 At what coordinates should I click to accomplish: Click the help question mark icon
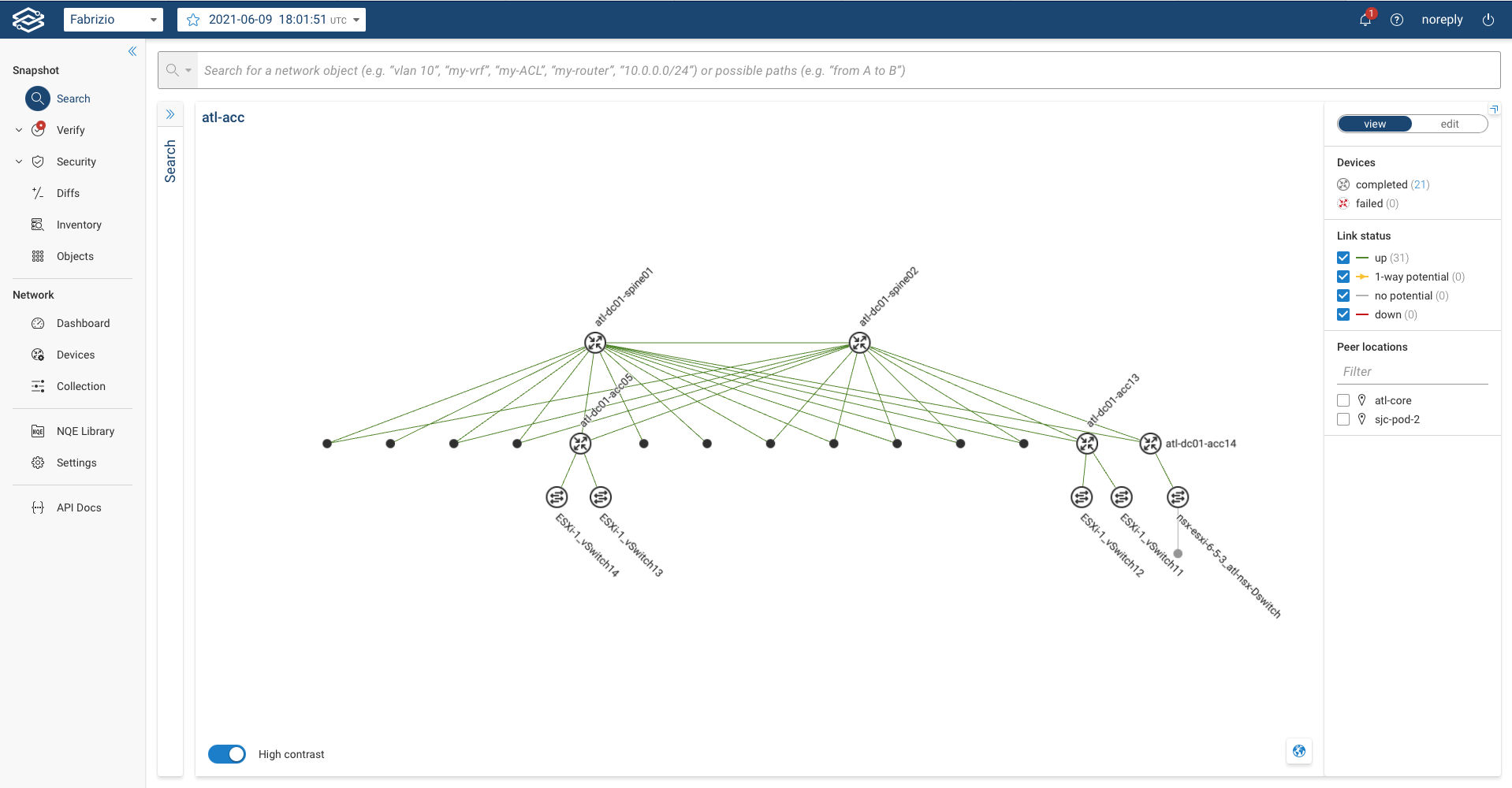[x=1397, y=20]
